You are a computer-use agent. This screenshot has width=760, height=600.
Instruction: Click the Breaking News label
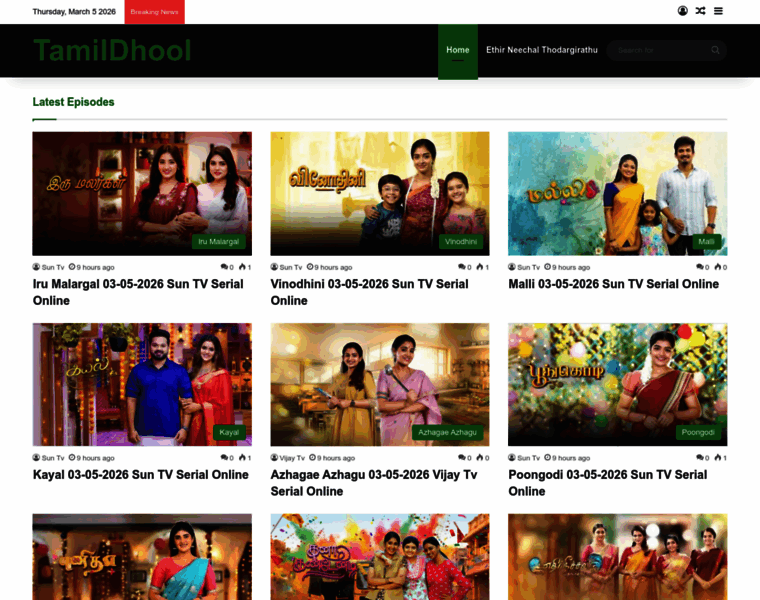tap(154, 12)
